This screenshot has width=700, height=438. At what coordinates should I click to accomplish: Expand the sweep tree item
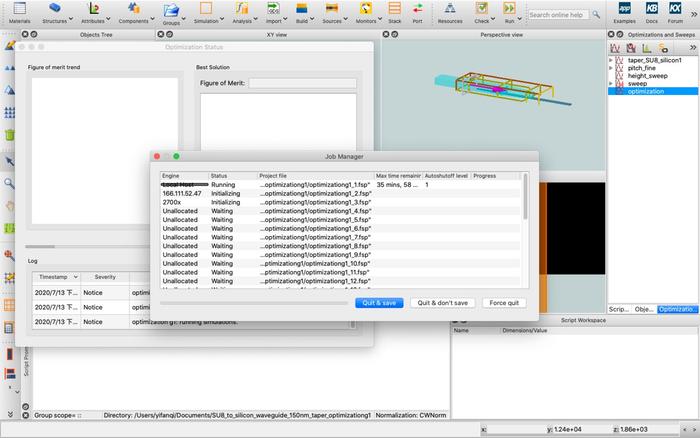point(611,83)
